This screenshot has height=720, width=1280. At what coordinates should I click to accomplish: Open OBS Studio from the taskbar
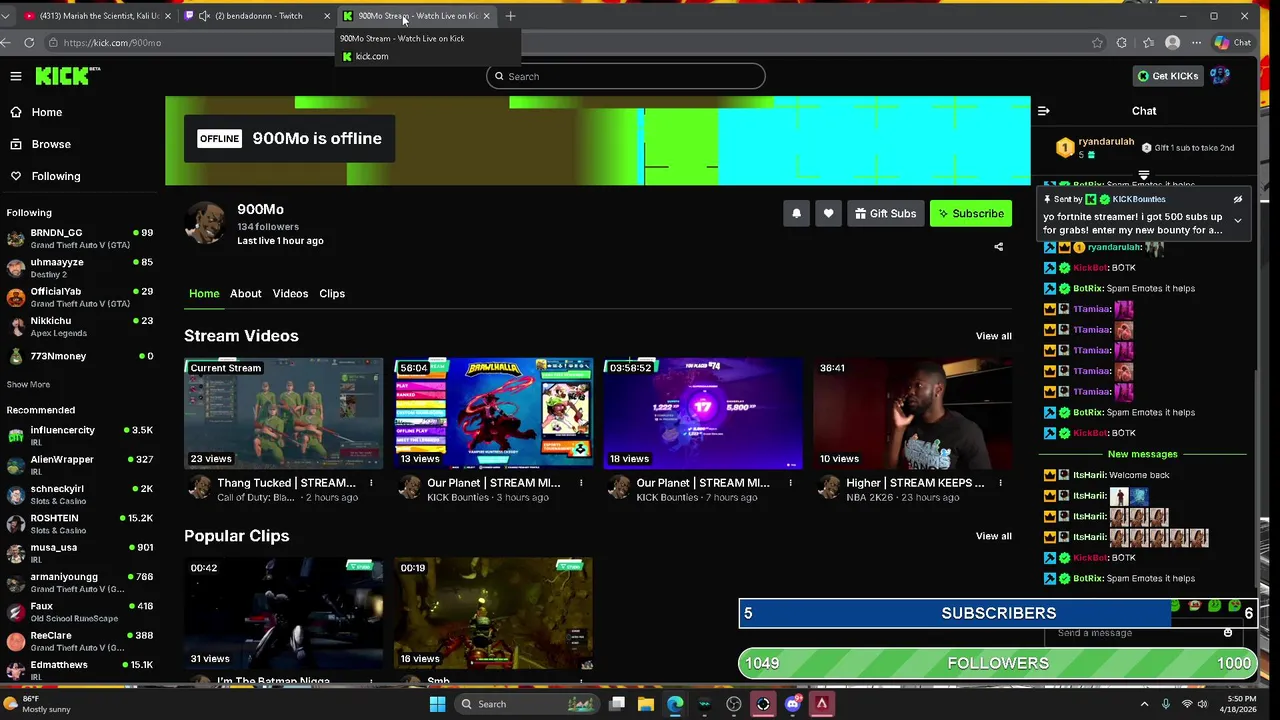(734, 704)
